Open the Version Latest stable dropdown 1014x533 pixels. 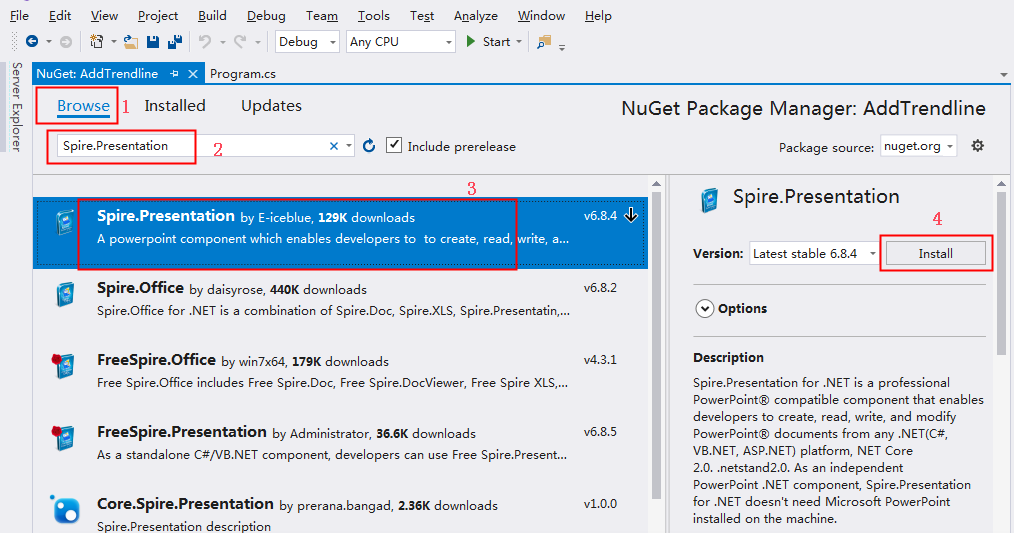(x=814, y=254)
